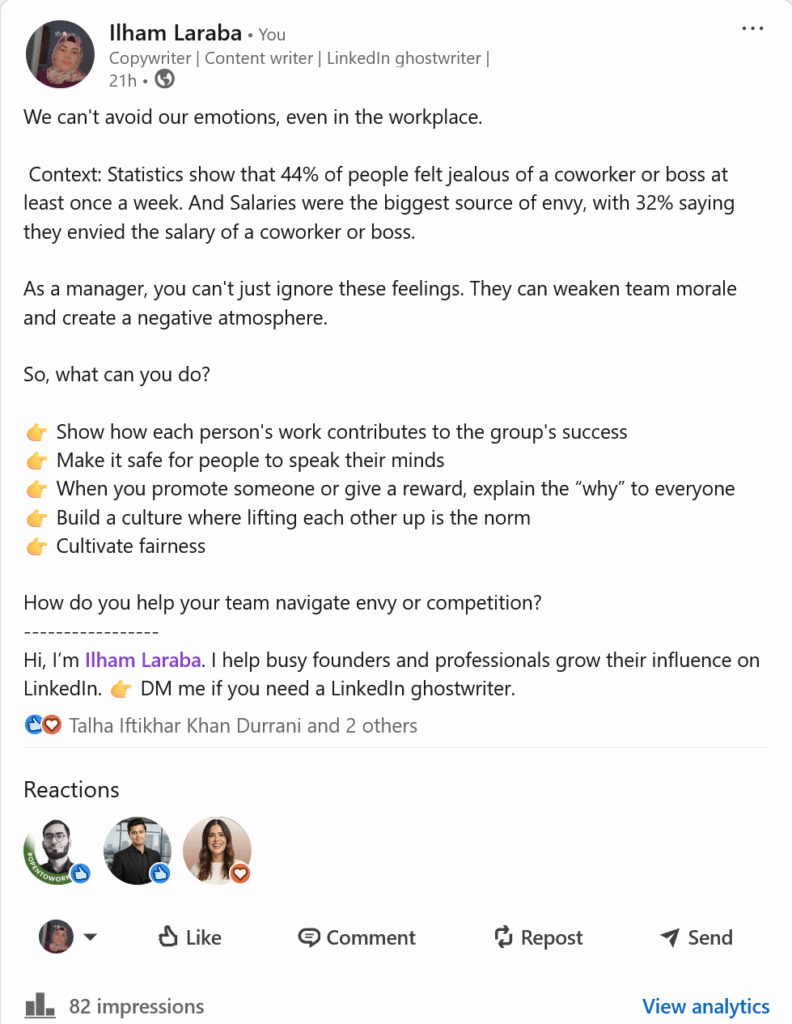Open the list of Talha Iftikhar and 2 others
Image resolution: width=792 pixels, height=1024 pixels.
(243, 725)
